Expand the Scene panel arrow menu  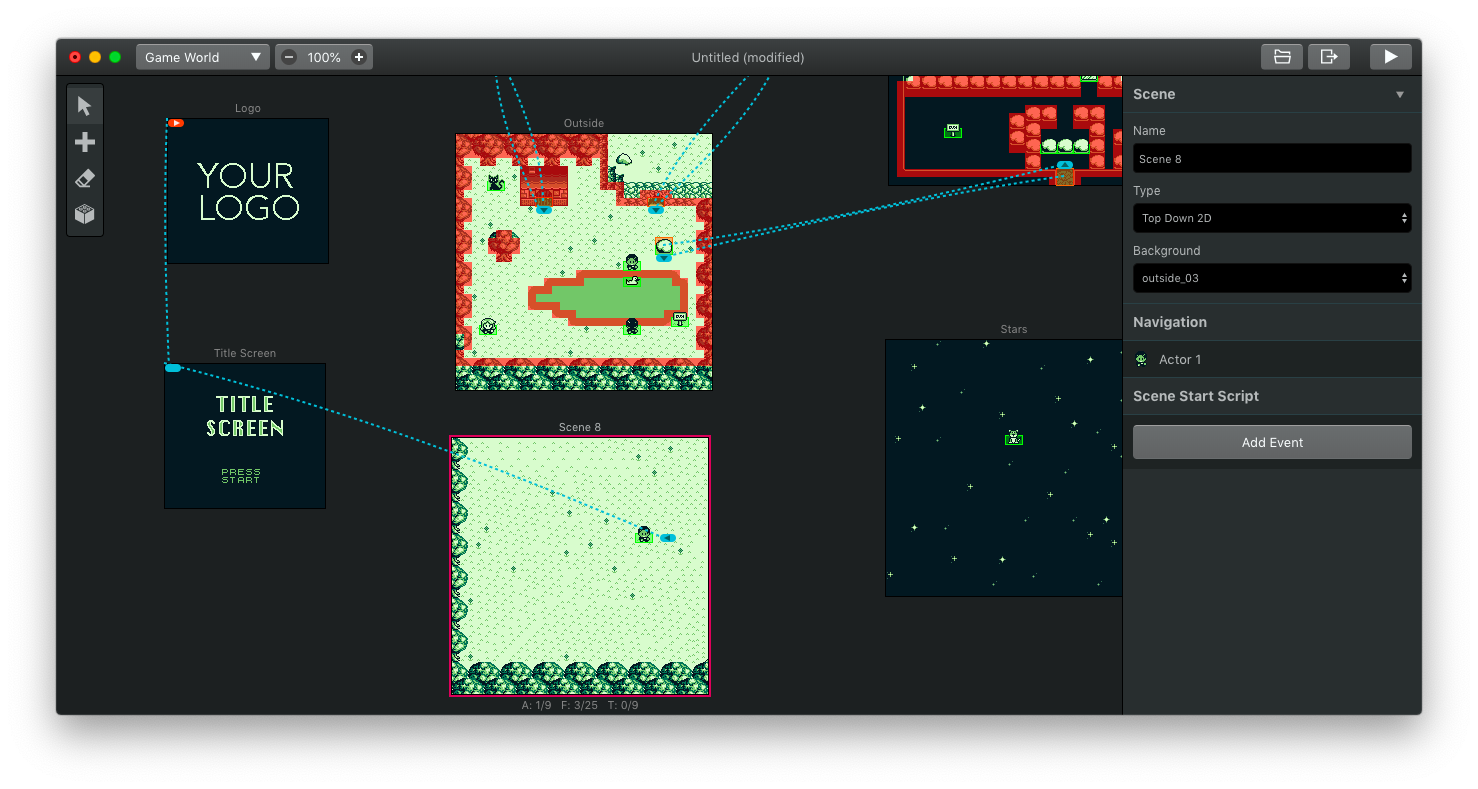coord(1400,94)
